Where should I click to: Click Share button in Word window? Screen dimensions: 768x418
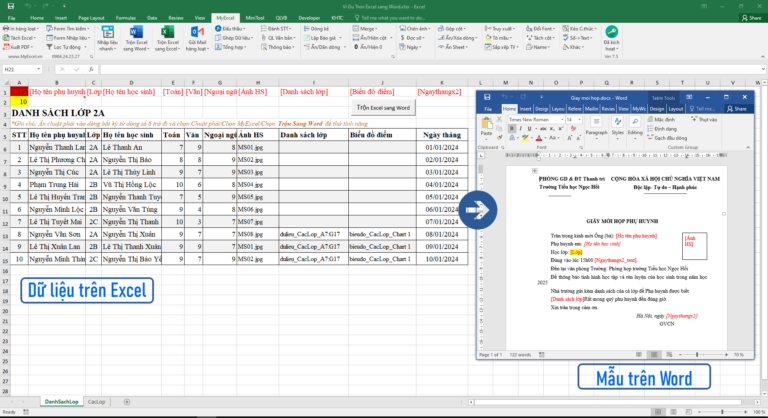[737, 109]
